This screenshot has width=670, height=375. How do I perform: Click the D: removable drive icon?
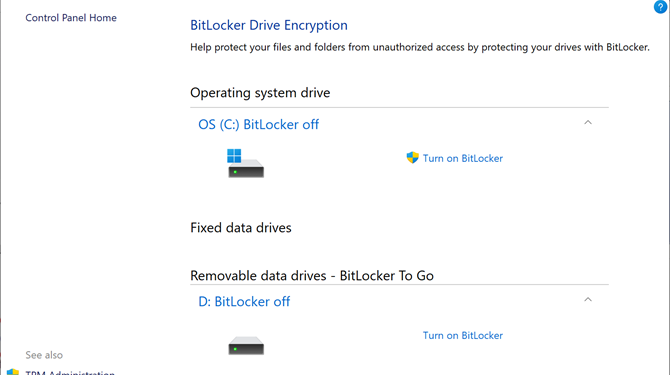pos(246,346)
